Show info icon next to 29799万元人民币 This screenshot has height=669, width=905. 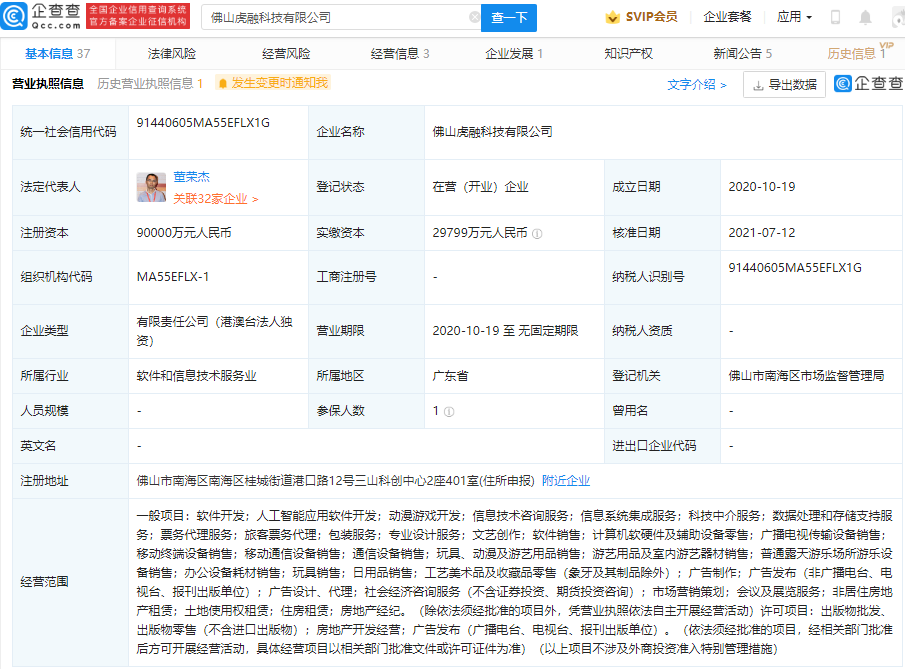pyautogui.click(x=537, y=234)
